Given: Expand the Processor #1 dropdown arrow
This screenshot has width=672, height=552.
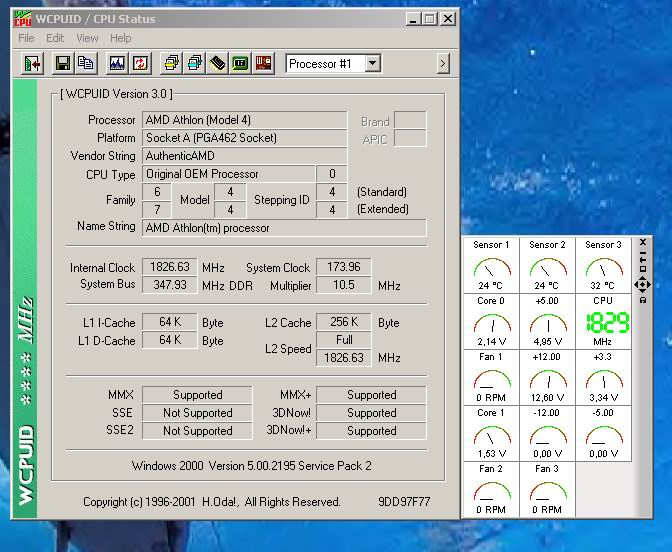Looking at the screenshot, I should point(372,64).
